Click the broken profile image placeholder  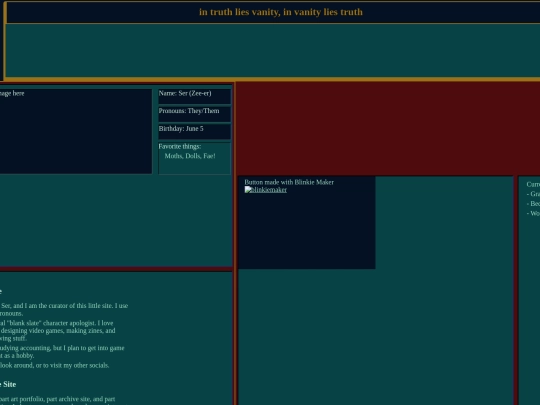point(75,131)
